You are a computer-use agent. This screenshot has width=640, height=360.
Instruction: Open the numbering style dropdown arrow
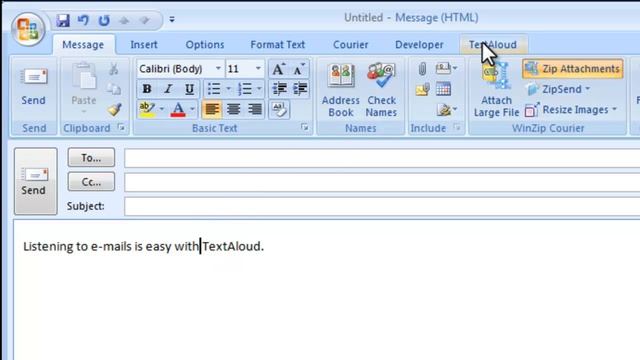(259, 89)
